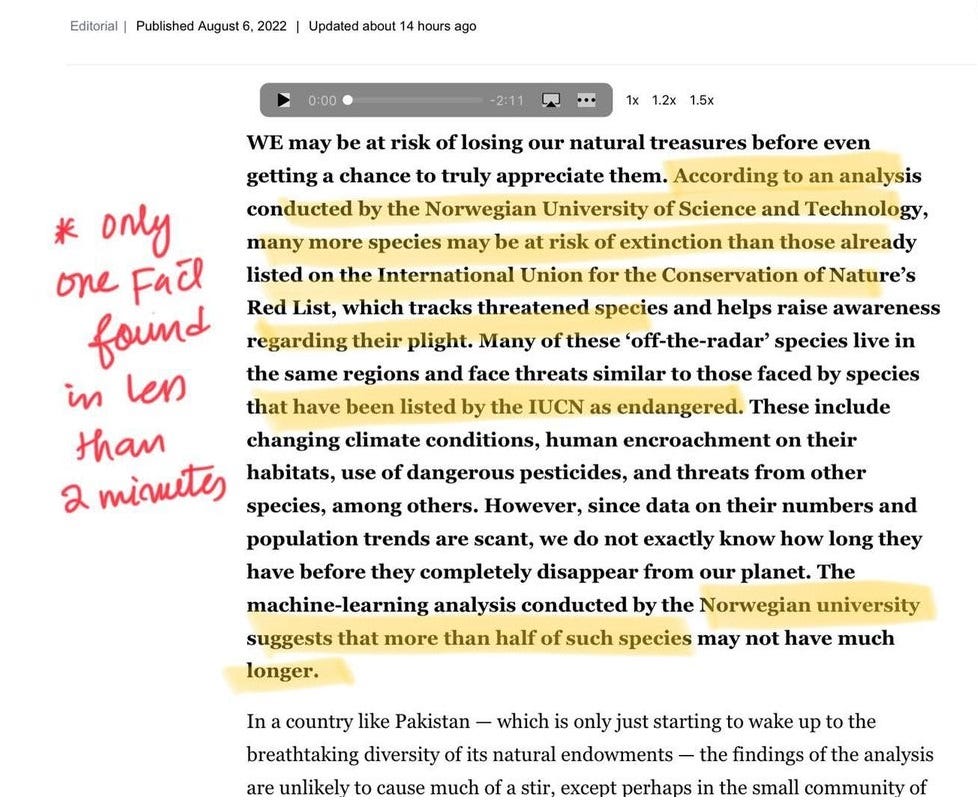978x812 pixels.
Task: Open the Editorial section link
Action: (94, 26)
